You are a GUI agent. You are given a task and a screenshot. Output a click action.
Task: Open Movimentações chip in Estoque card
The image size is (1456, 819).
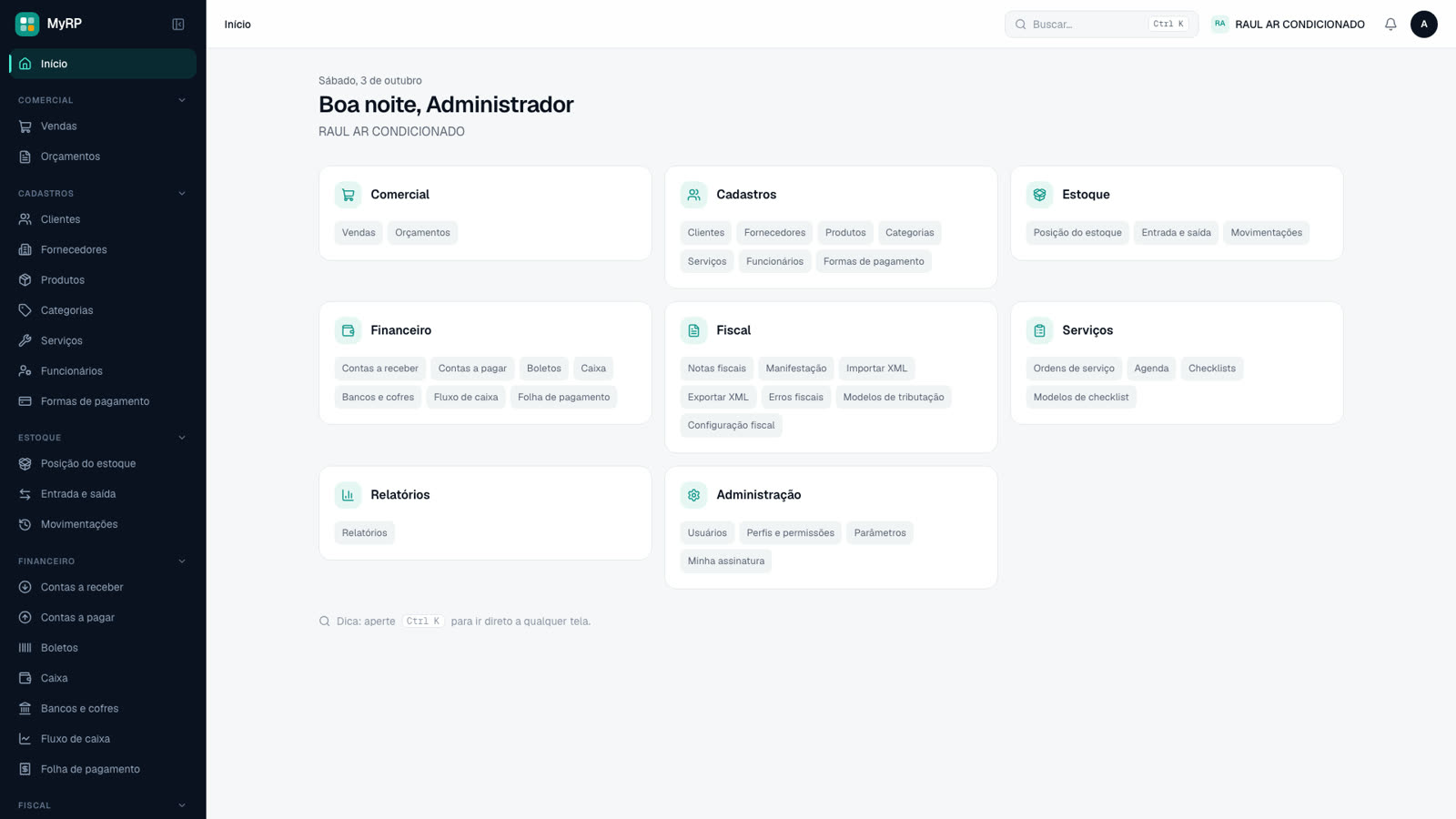point(1267,233)
